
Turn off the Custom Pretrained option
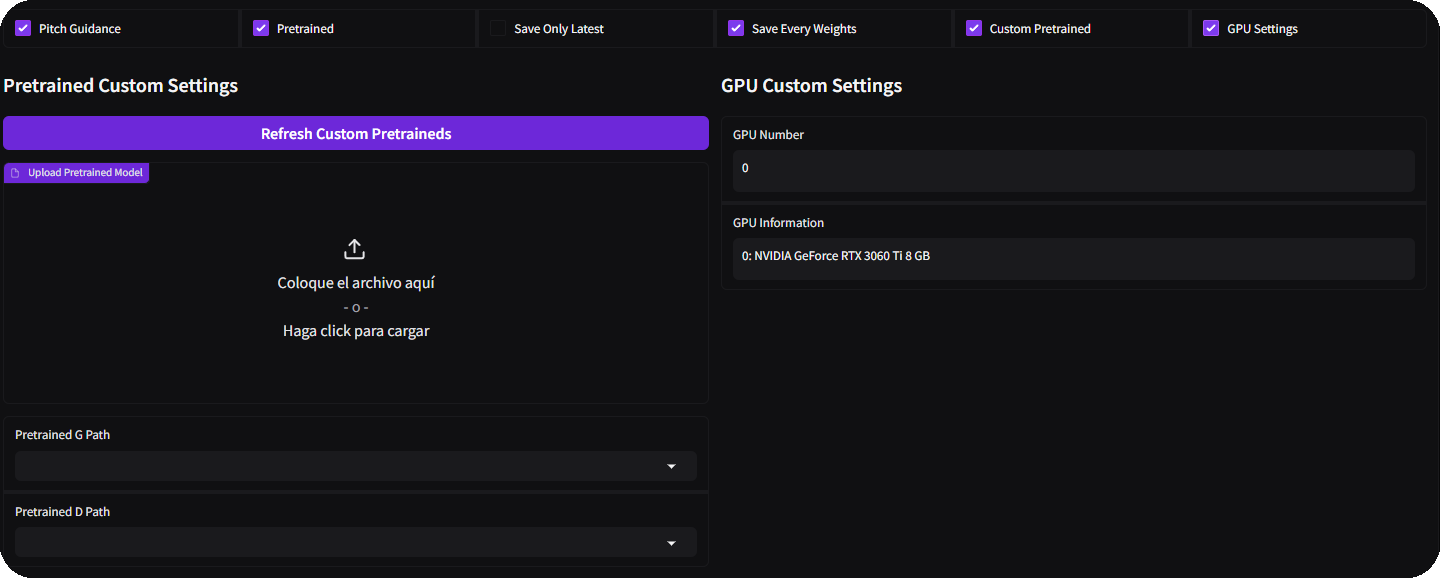point(973,29)
